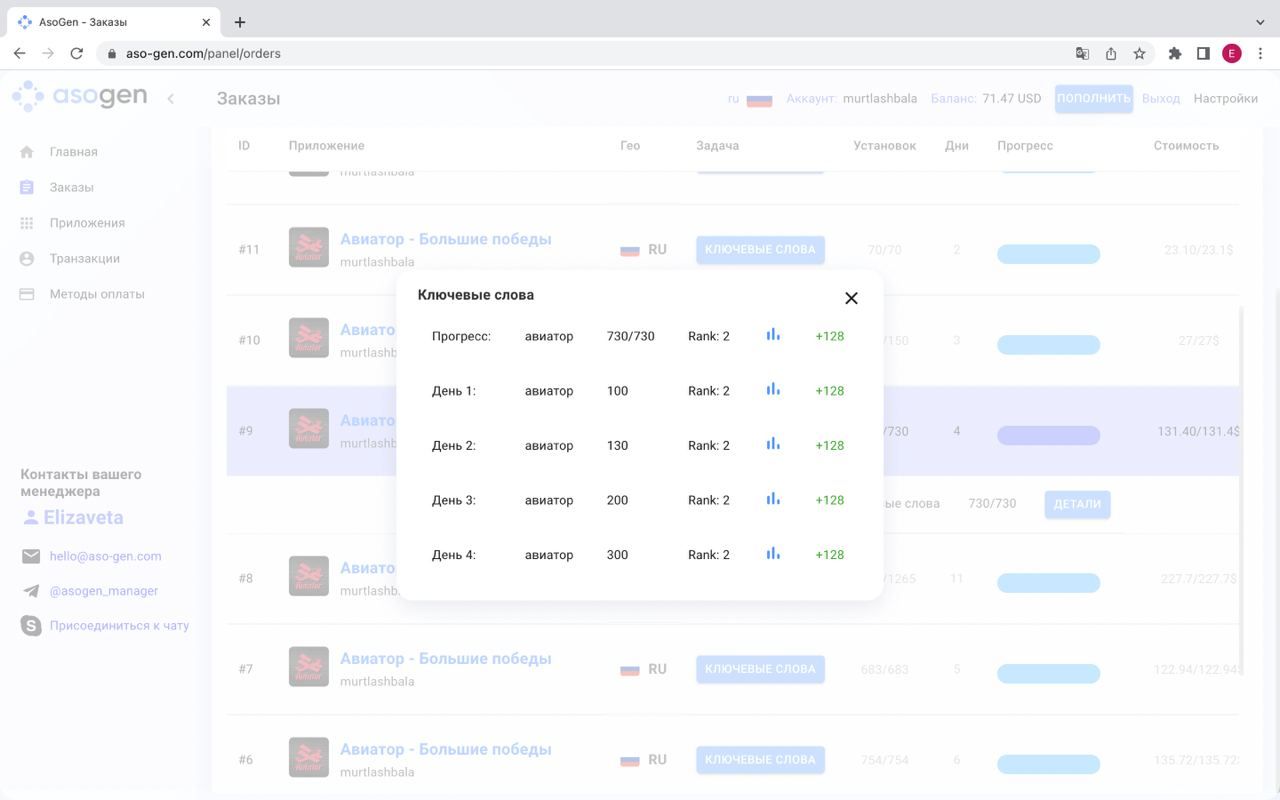Open Методы оплаты in the sidebar
The width and height of the screenshot is (1280, 800).
97,294
